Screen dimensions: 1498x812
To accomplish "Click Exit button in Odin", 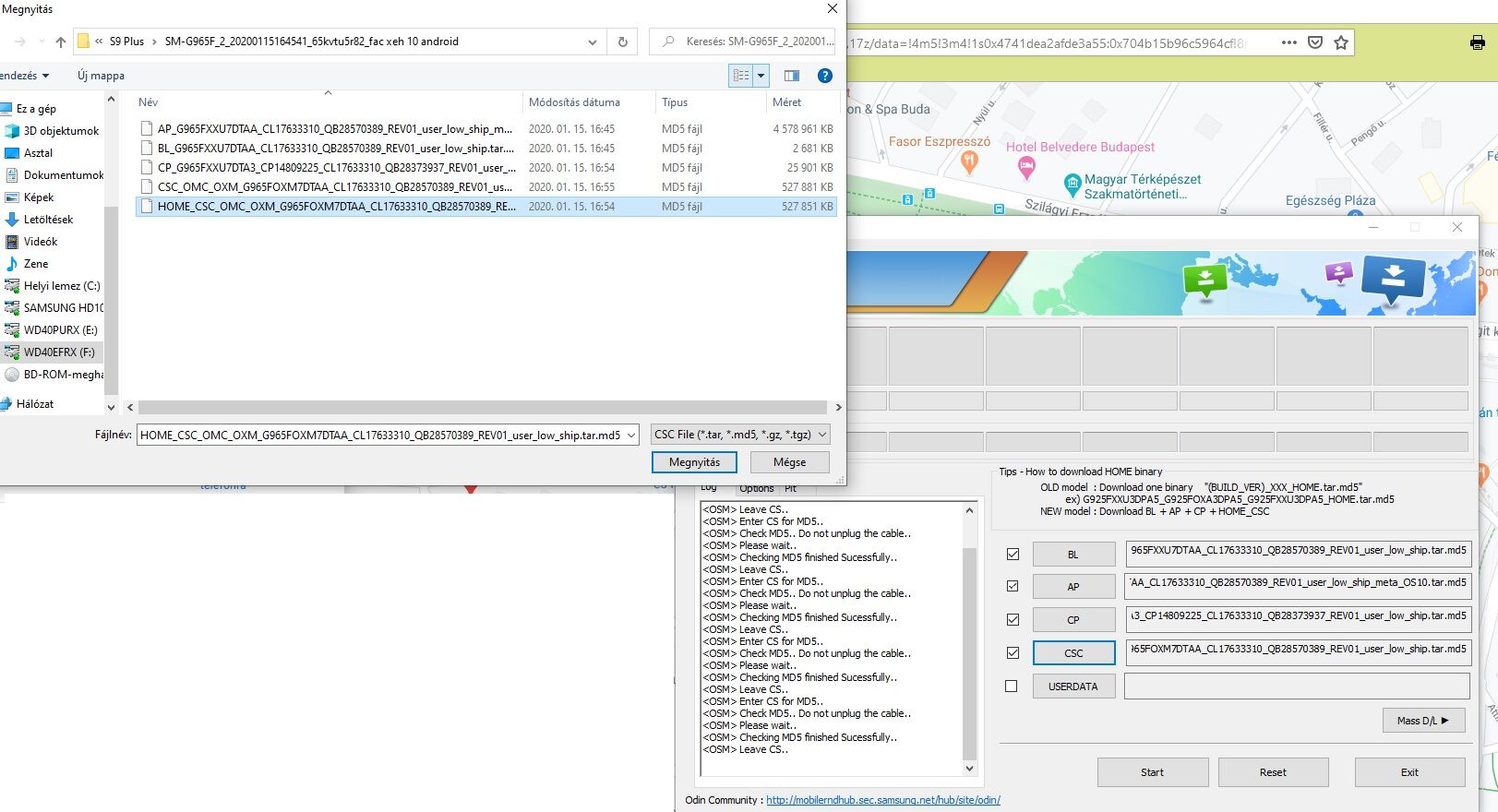I will 1409,772.
